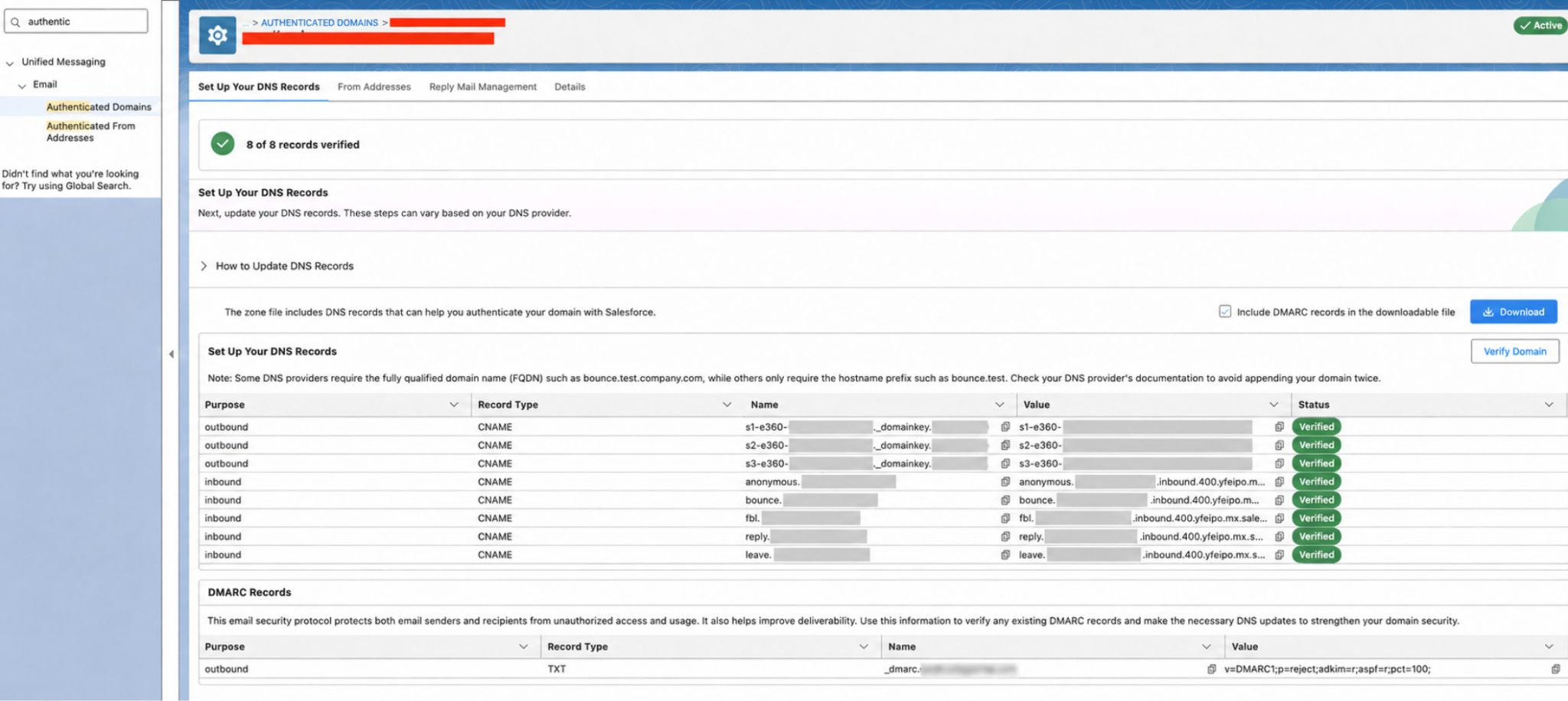Copy the s3-e360 domainkey record name

[1005, 464]
